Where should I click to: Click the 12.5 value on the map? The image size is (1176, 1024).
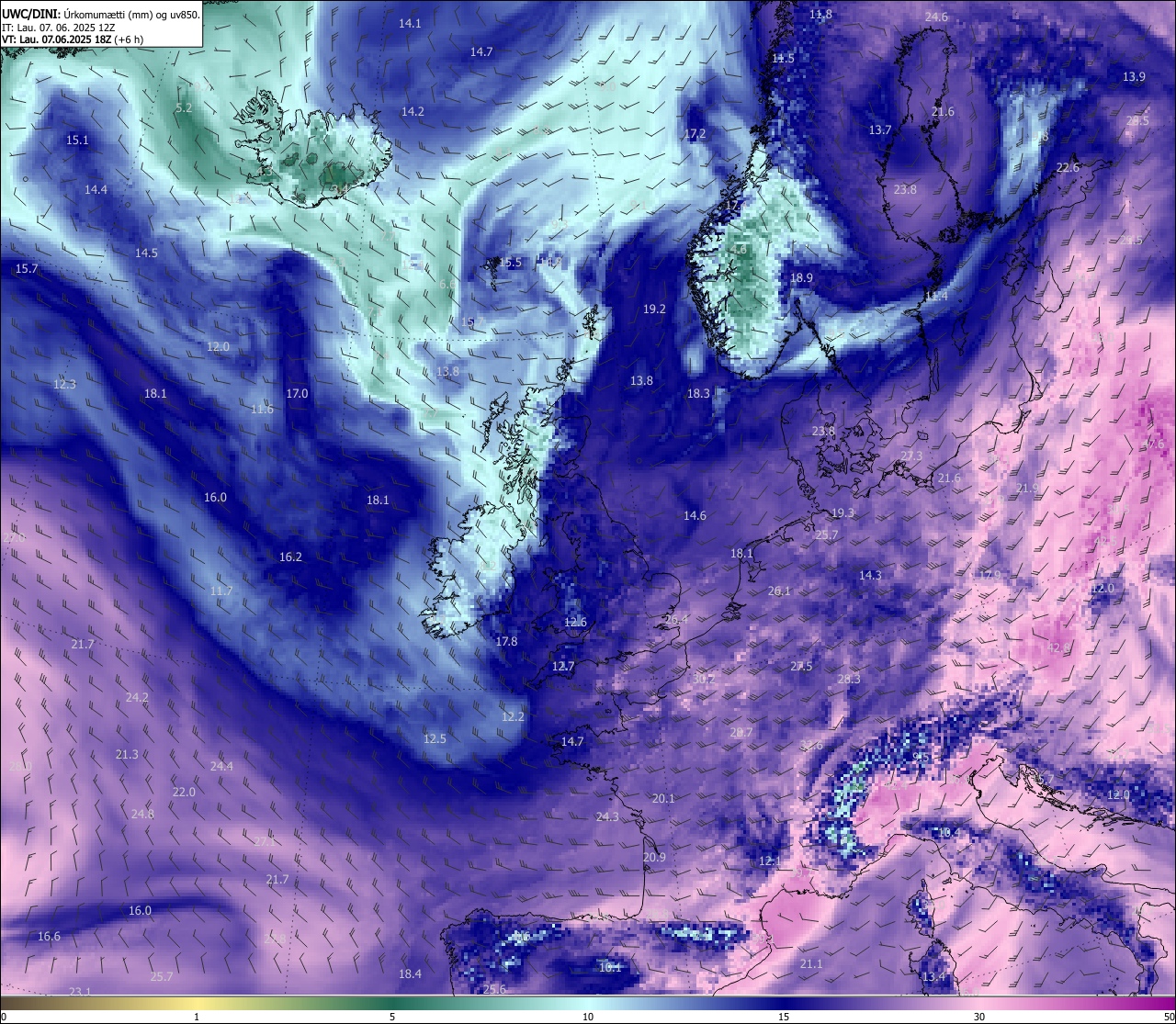pyautogui.click(x=435, y=738)
